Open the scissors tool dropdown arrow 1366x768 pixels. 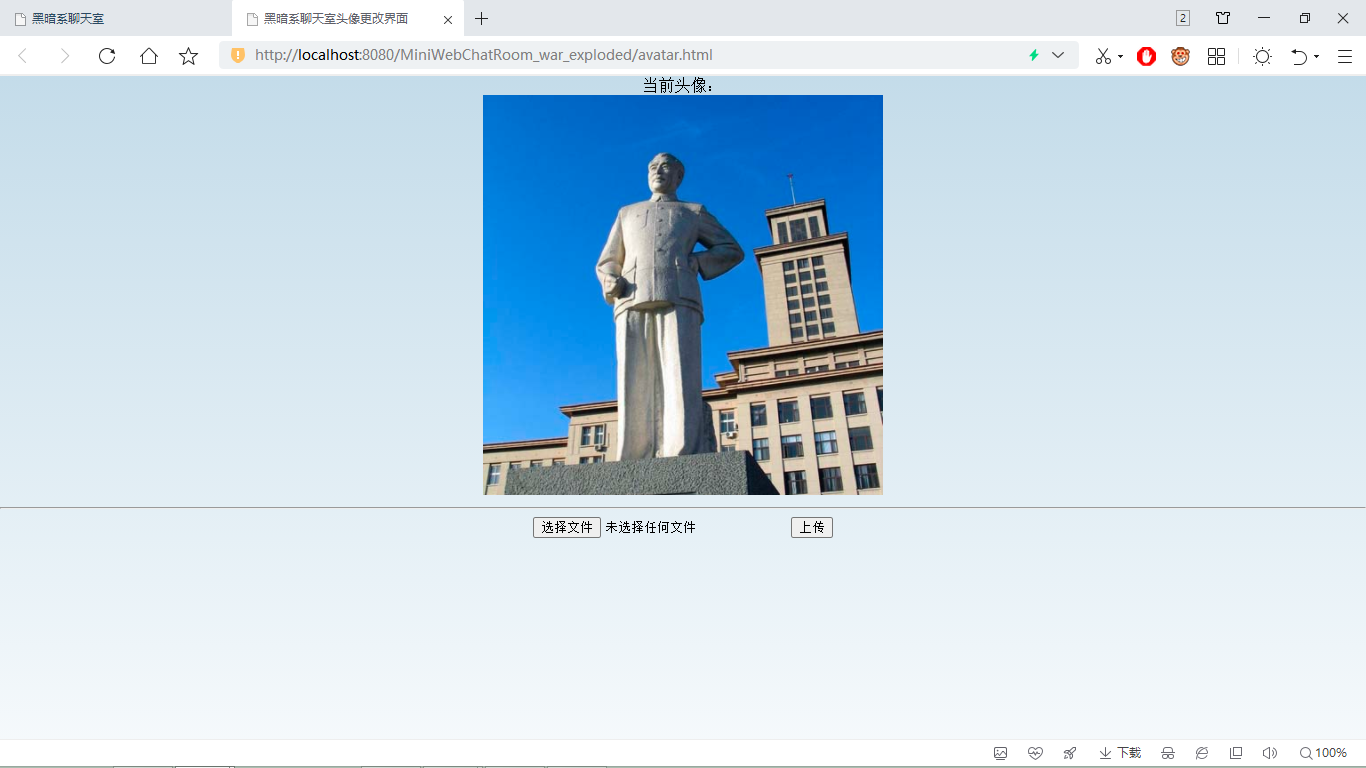click(x=1120, y=57)
